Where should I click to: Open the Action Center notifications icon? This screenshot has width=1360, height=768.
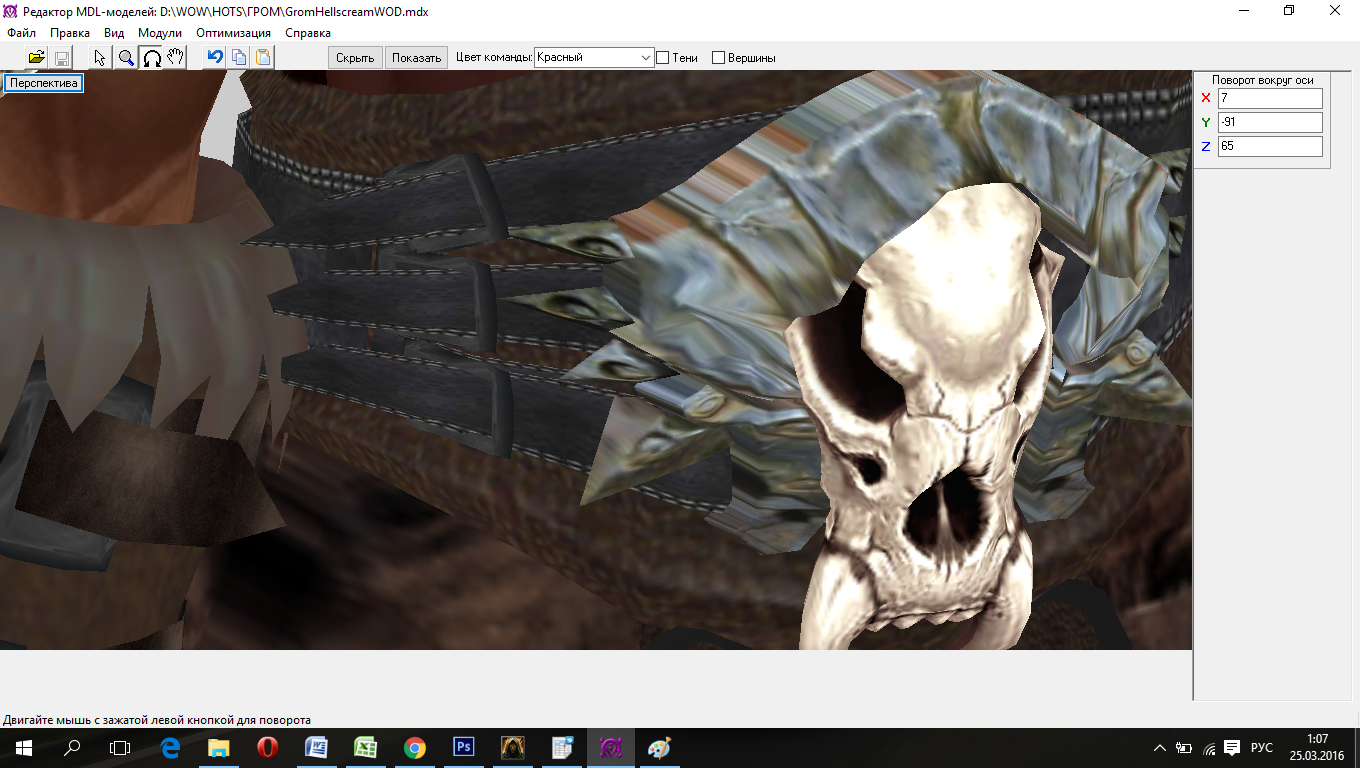click(x=1232, y=748)
